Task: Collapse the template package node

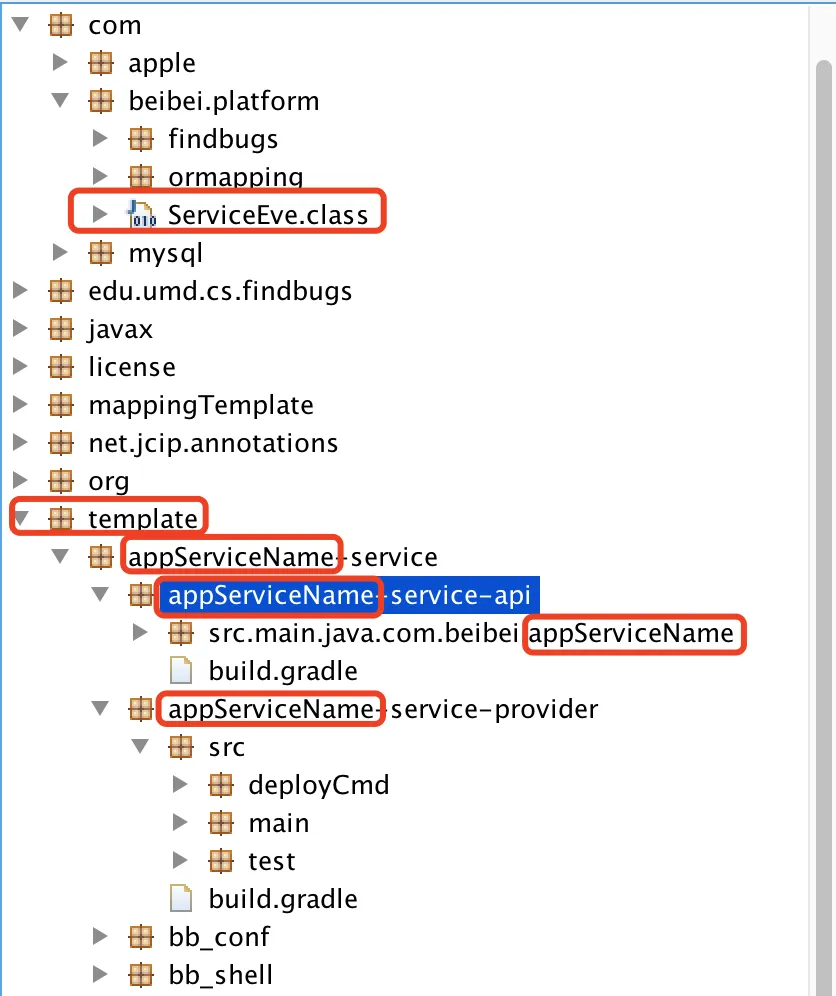Action: point(20,518)
